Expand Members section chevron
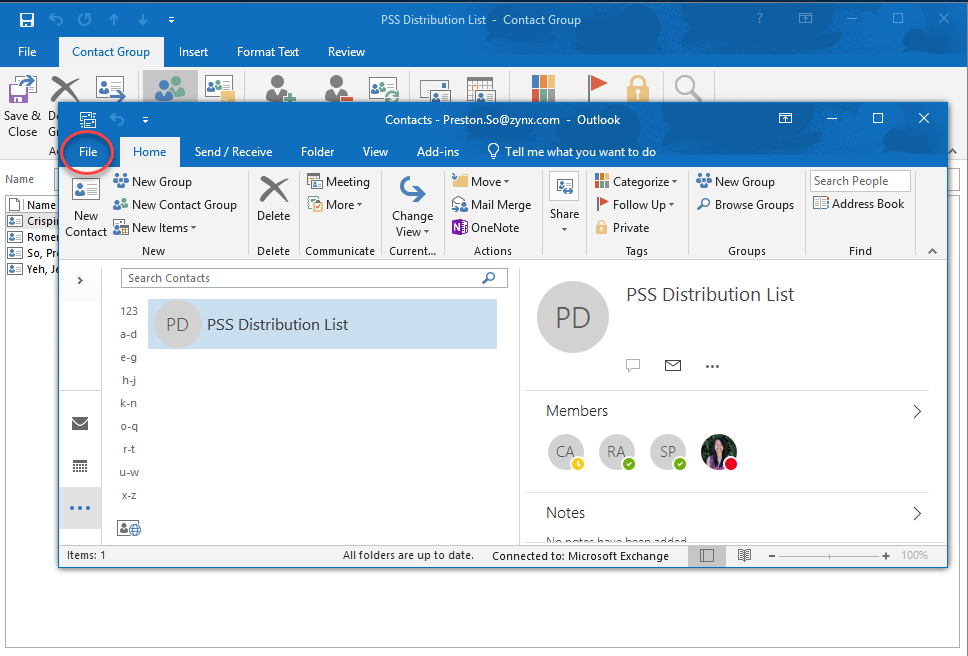 click(x=917, y=412)
